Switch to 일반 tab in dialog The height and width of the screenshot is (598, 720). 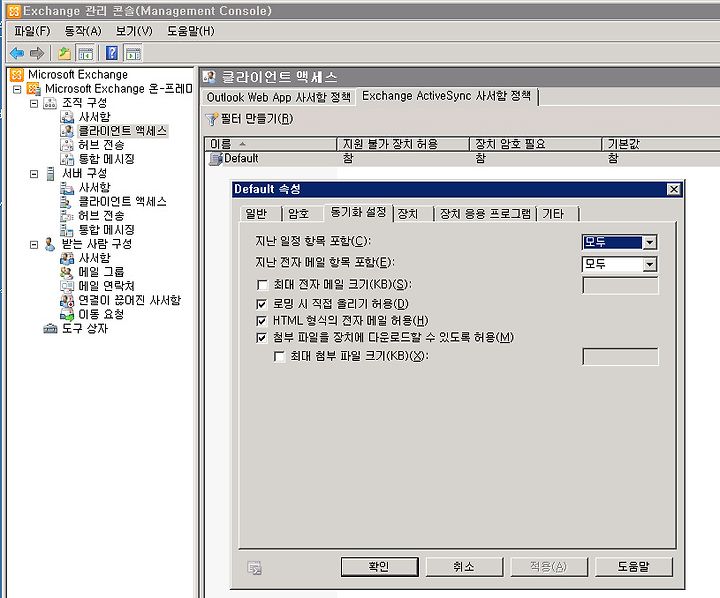[x=260, y=214]
